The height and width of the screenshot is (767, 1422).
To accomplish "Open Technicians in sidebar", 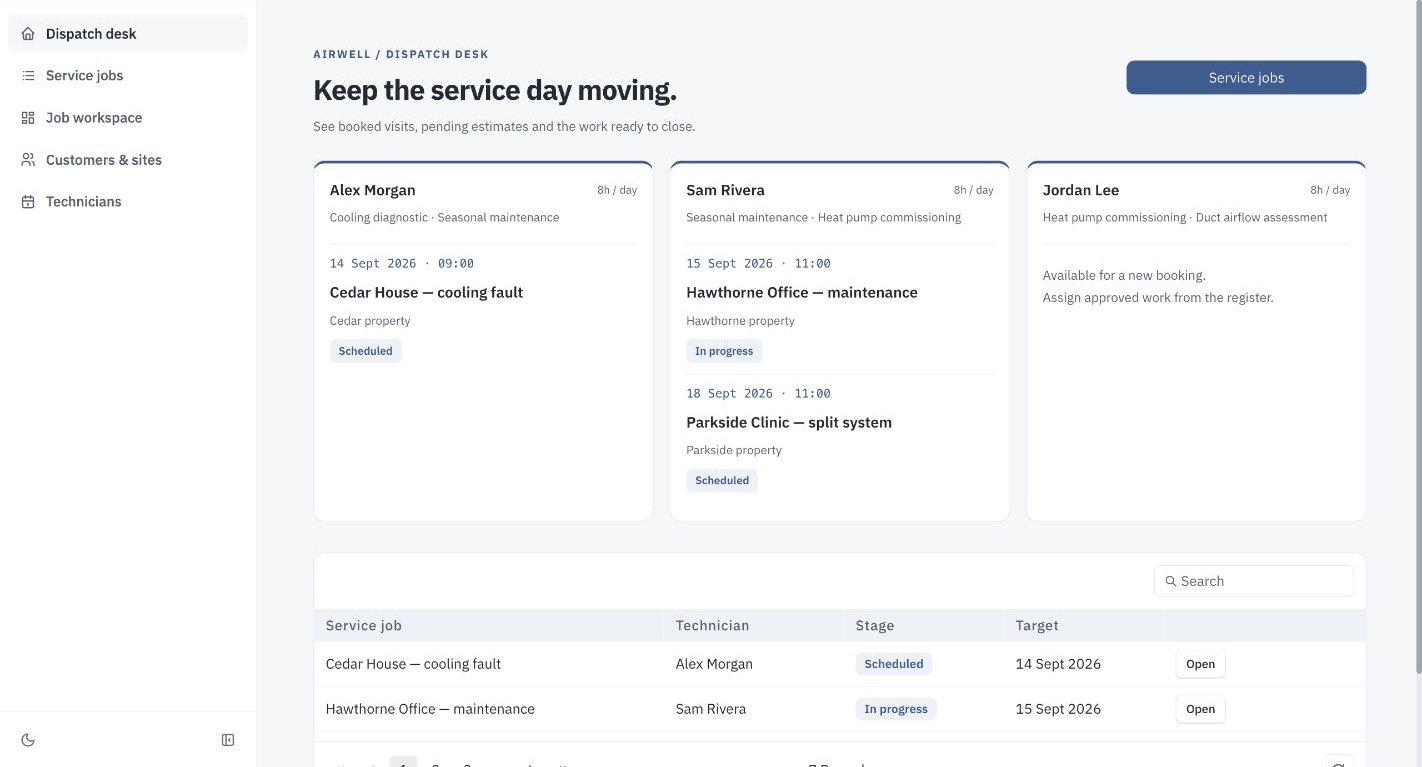I will 128,202.
